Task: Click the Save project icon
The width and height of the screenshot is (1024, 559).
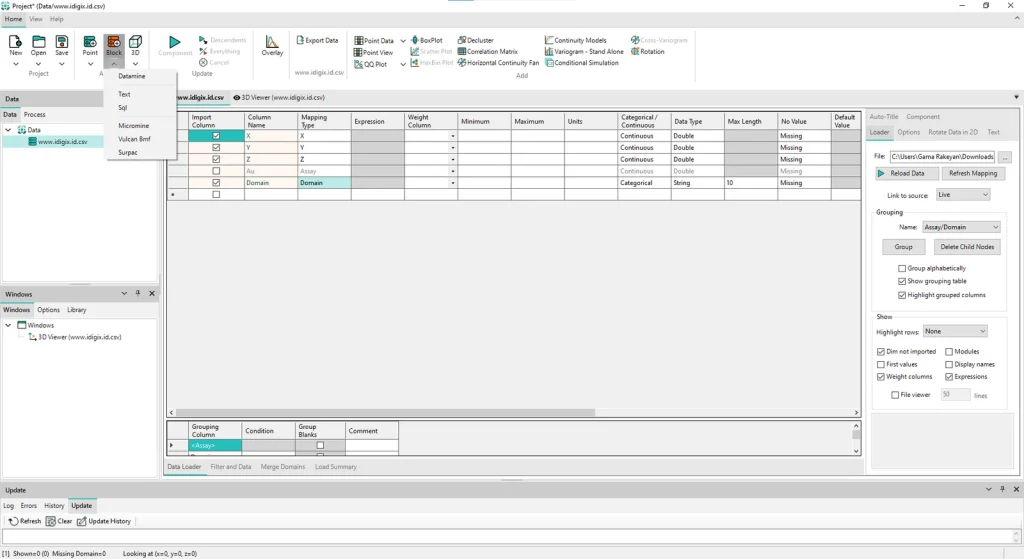Action: pos(61,42)
